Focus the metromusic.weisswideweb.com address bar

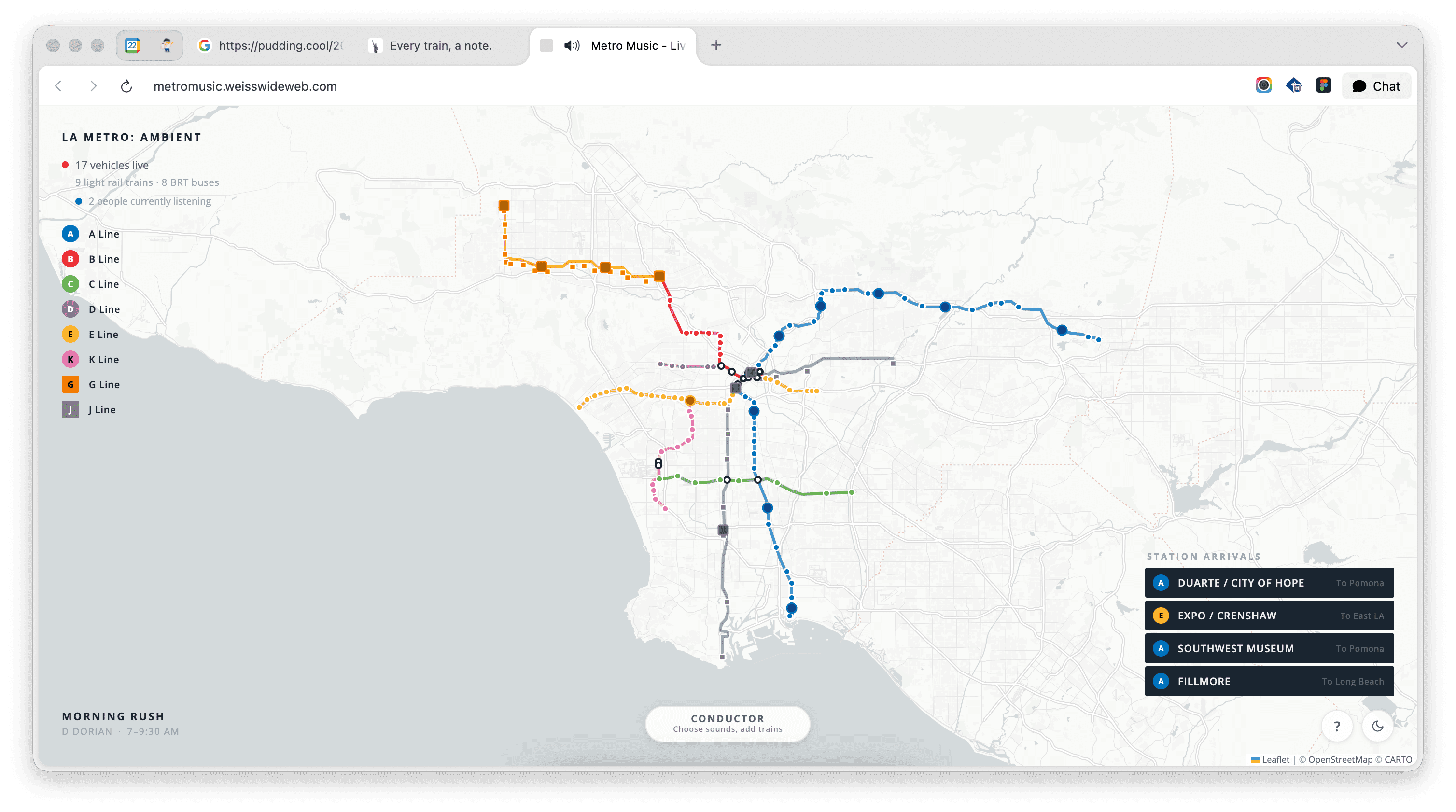click(245, 86)
